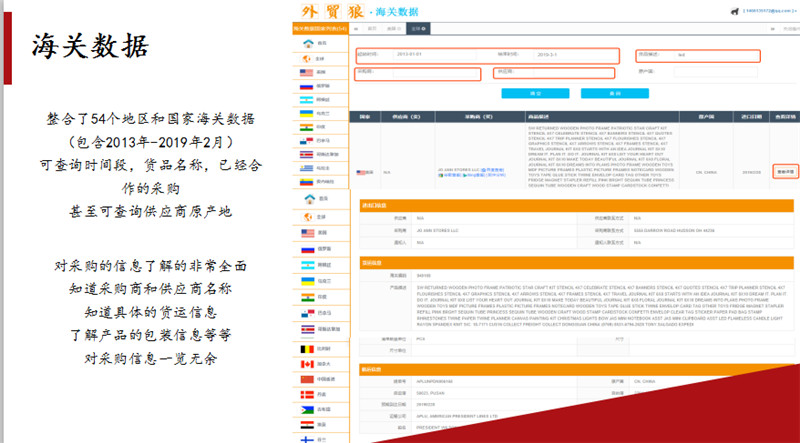
Task: Choose the Argentina flag in the sidebar beside the search form
Action: [x=306, y=100]
